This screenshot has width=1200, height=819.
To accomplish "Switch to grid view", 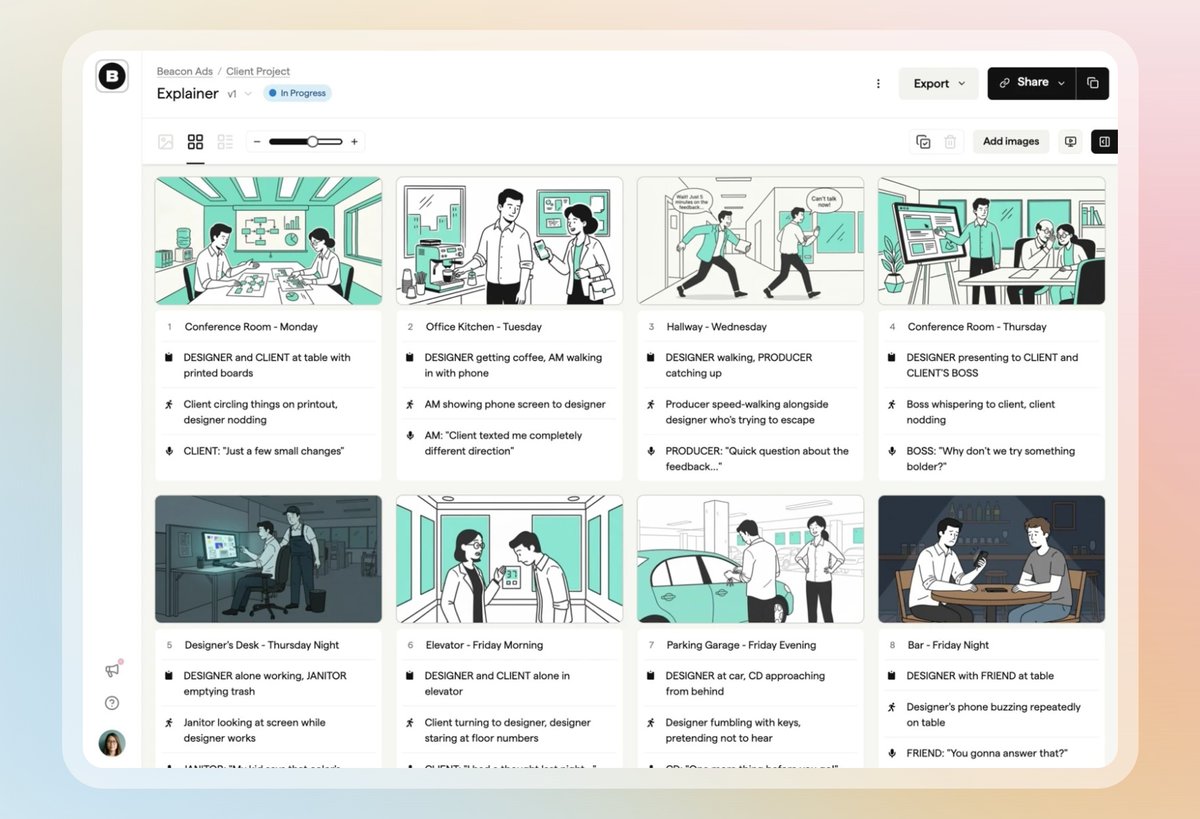I will [x=195, y=142].
